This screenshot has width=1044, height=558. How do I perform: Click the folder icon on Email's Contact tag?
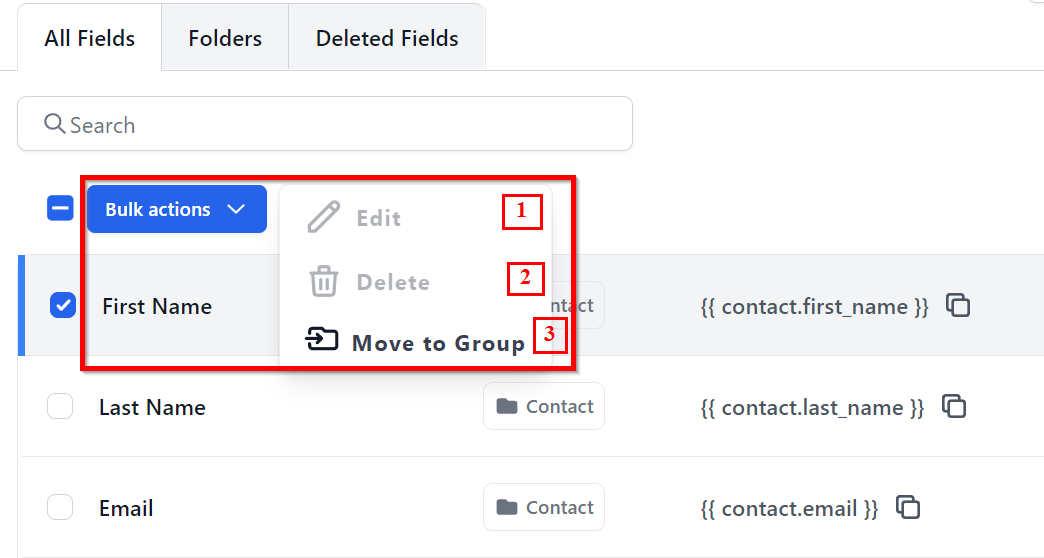[507, 507]
